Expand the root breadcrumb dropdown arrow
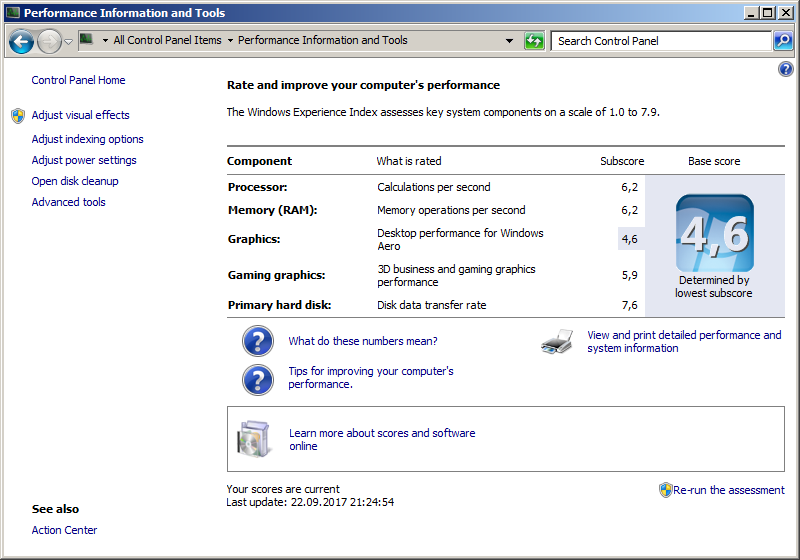The image size is (800, 560). tap(105, 40)
